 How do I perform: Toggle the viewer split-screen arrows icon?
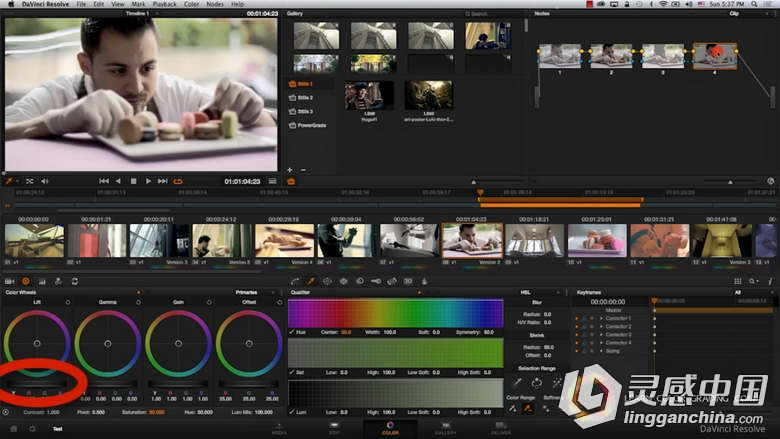[30, 181]
